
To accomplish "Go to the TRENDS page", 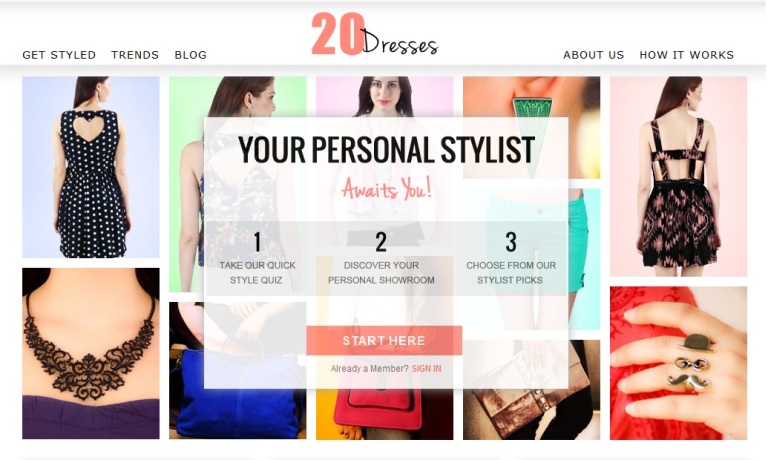I will pos(135,55).
